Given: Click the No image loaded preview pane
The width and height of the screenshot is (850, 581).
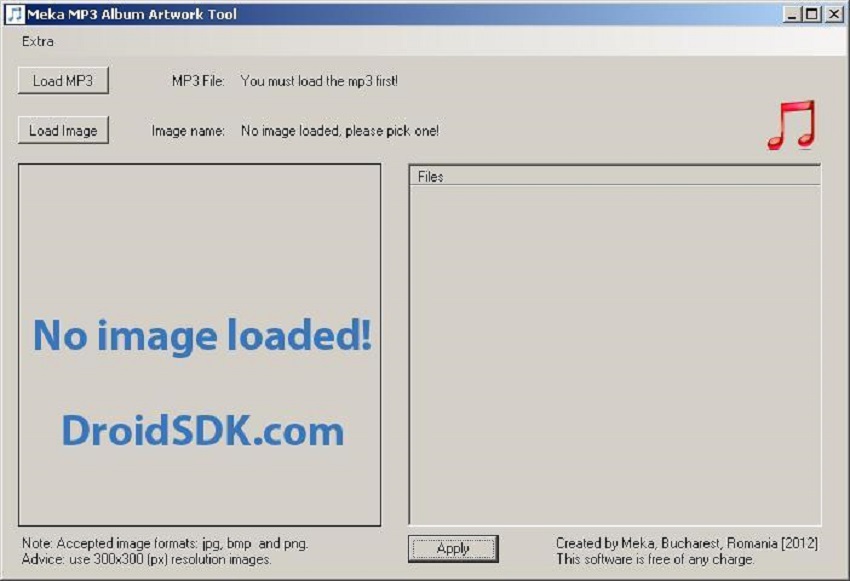Looking at the screenshot, I should pyautogui.click(x=199, y=345).
